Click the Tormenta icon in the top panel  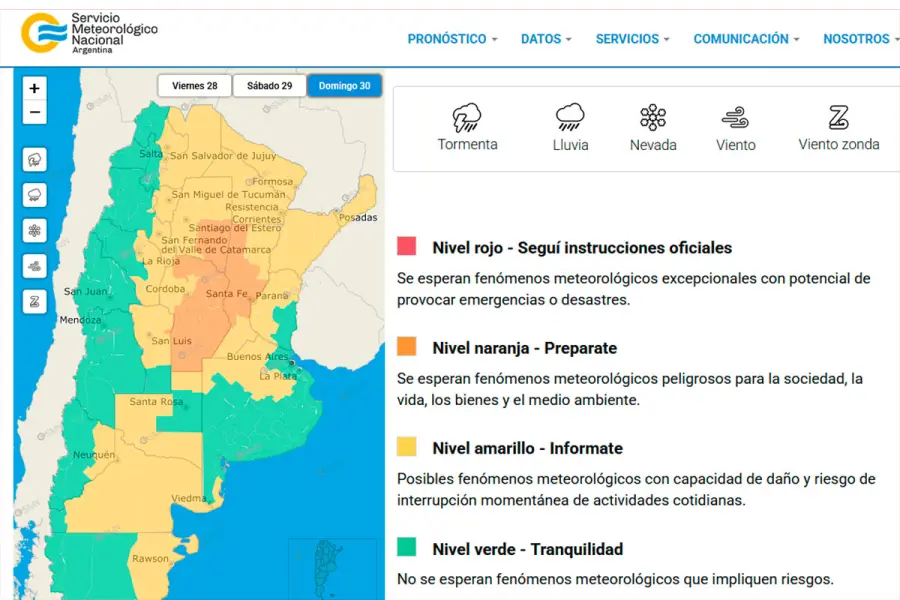467,118
